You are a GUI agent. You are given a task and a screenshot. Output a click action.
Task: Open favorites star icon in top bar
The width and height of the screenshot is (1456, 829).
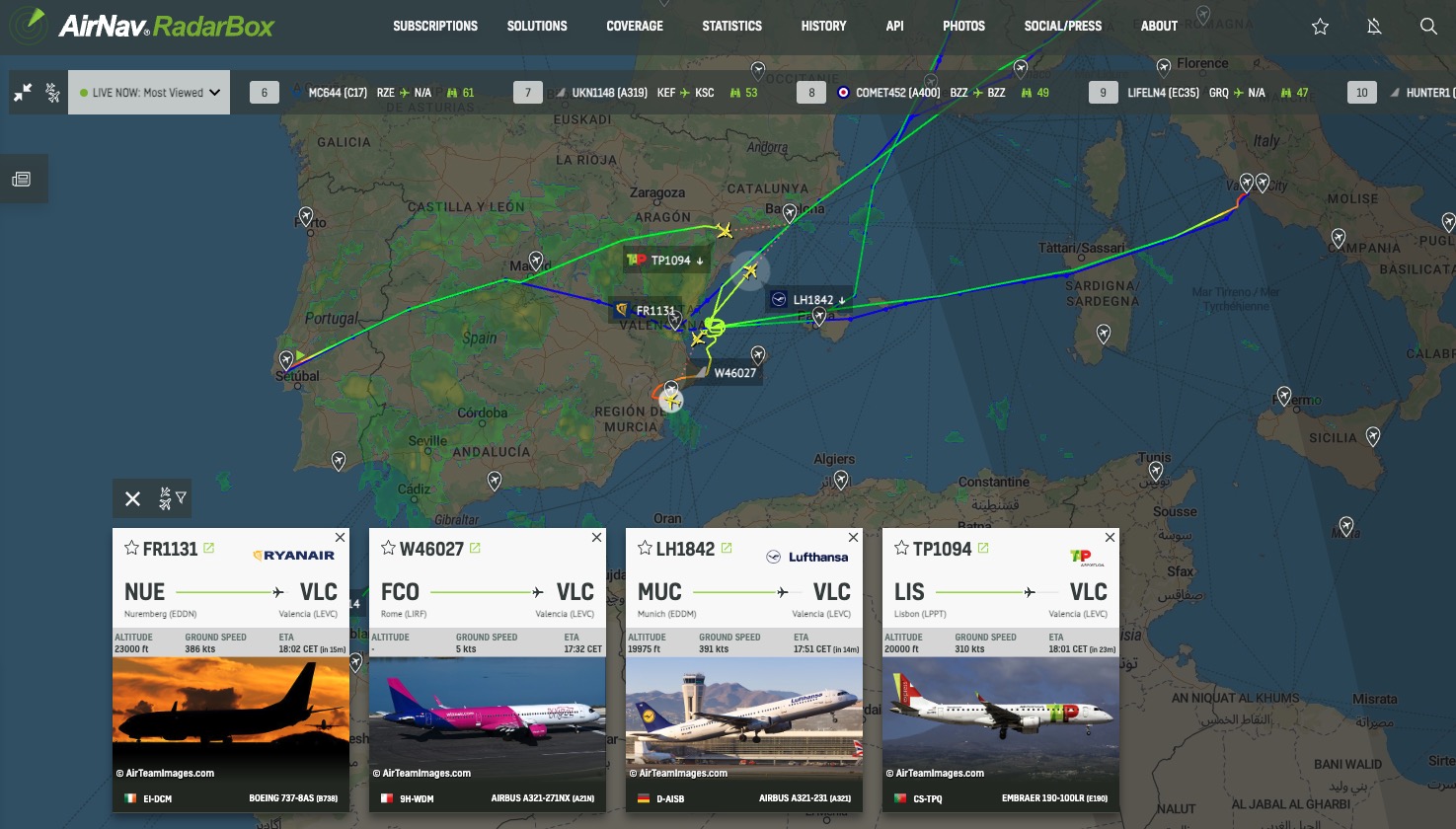pos(1320,27)
